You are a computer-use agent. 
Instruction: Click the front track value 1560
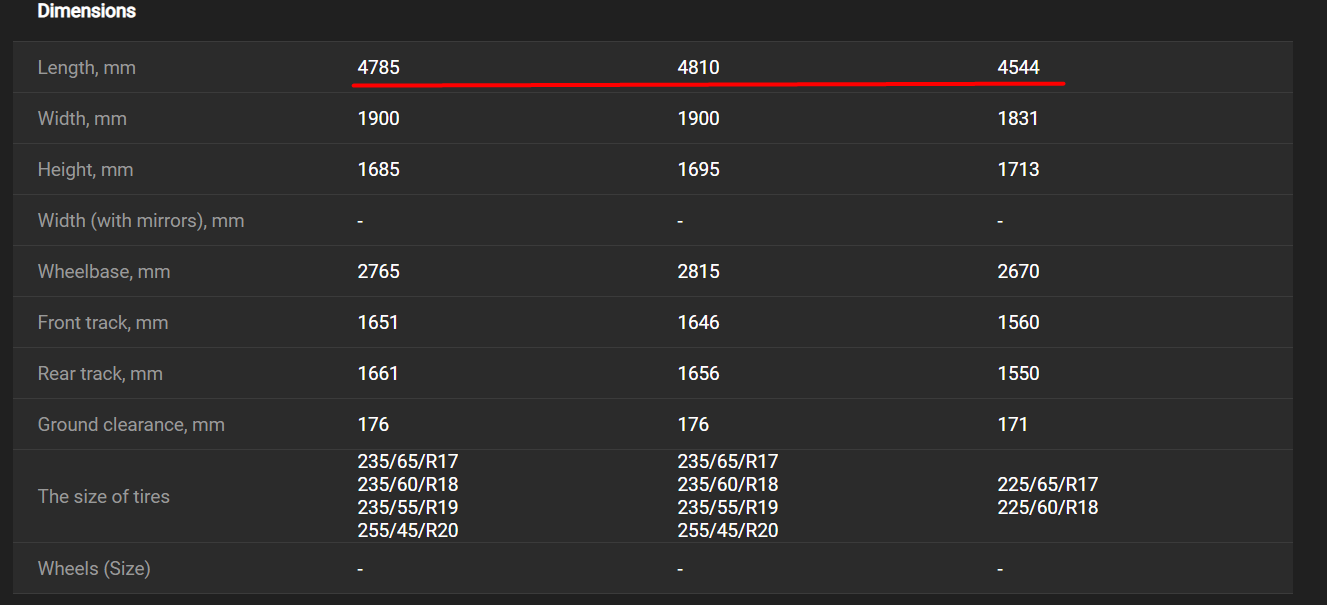point(1019,323)
